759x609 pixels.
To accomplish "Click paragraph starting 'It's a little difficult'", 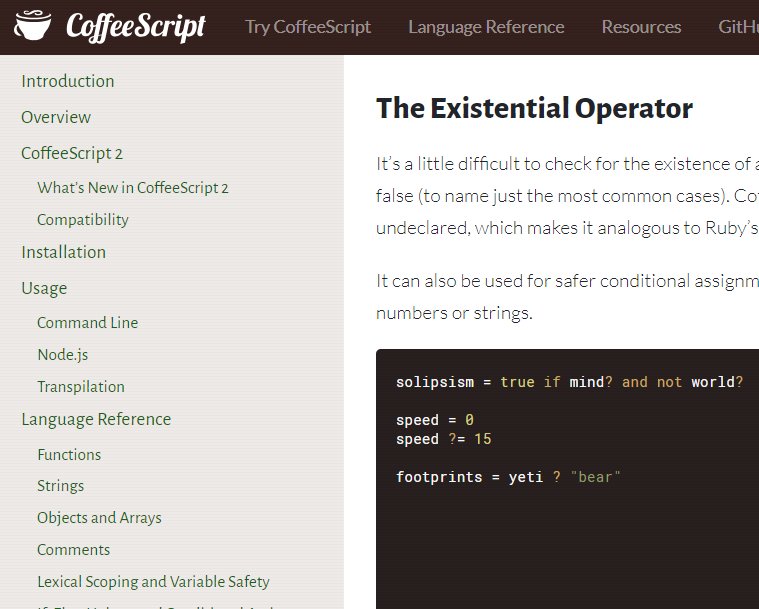I will click(567, 196).
